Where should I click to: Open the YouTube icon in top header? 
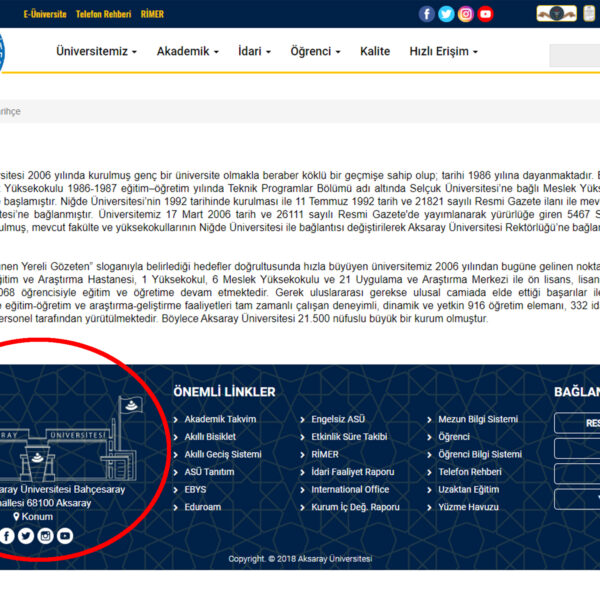pyautogui.click(x=485, y=14)
